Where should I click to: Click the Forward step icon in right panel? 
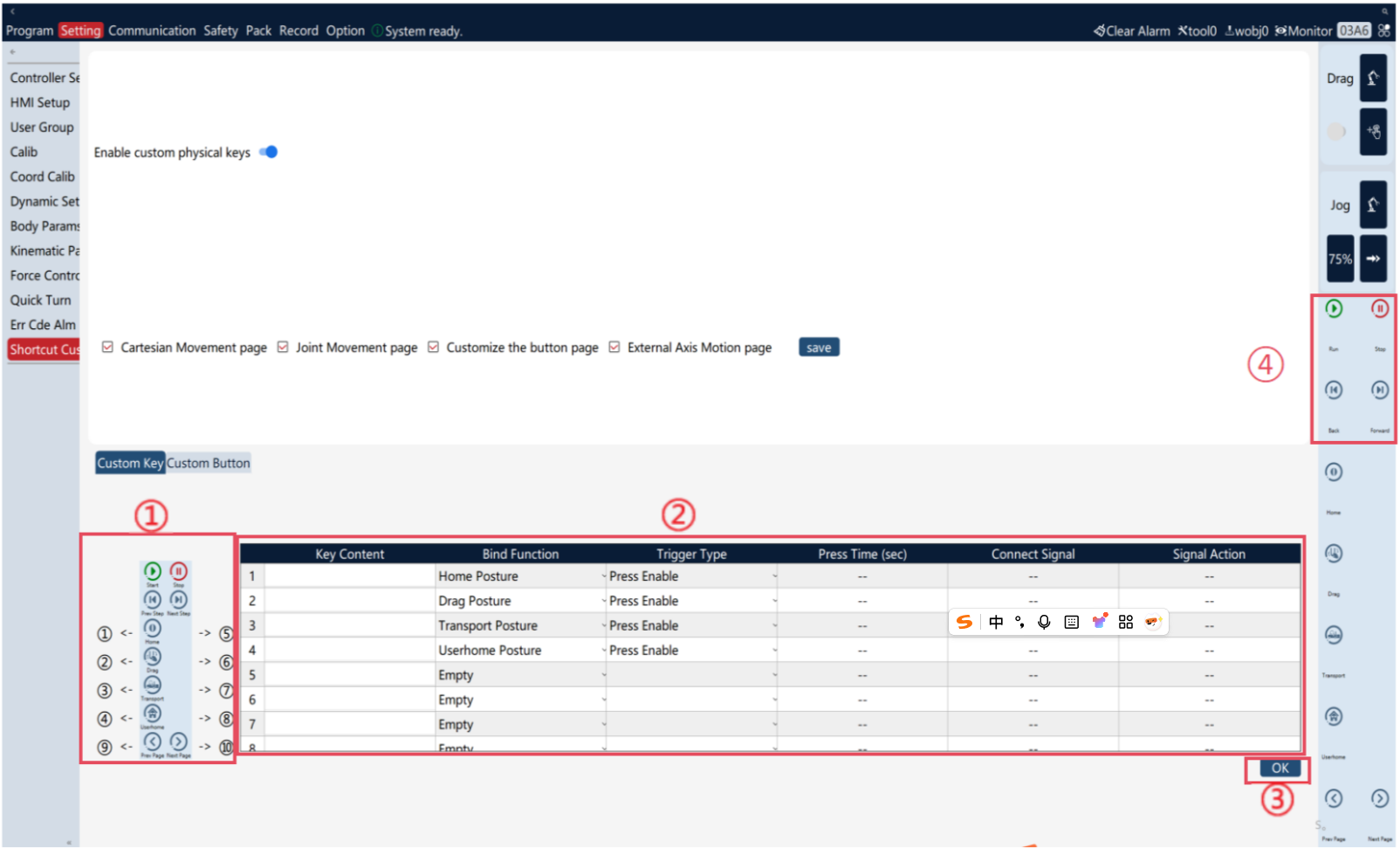(1380, 390)
